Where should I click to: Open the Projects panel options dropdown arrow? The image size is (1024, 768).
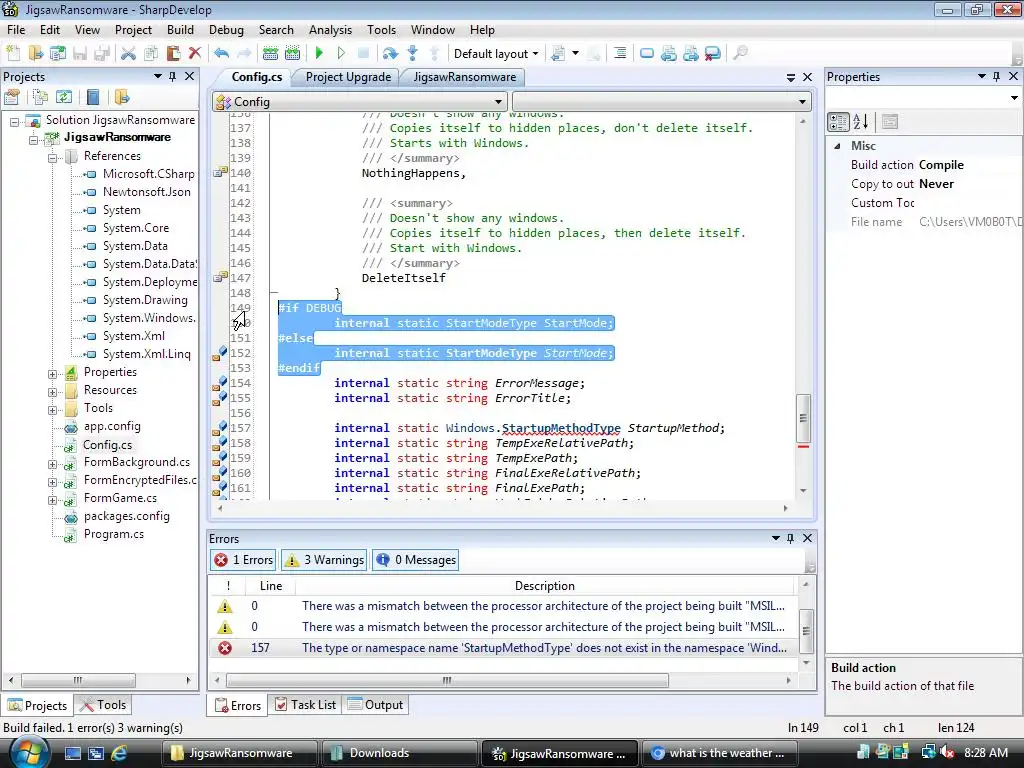pos(157,76)
